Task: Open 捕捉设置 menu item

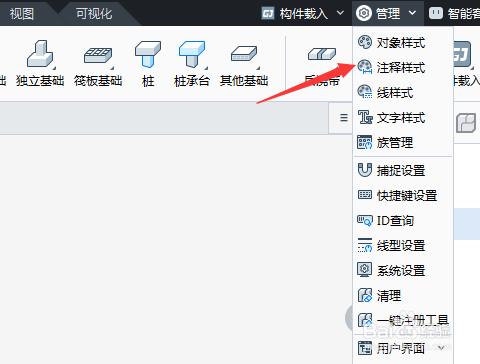Action: click(403, 170)
